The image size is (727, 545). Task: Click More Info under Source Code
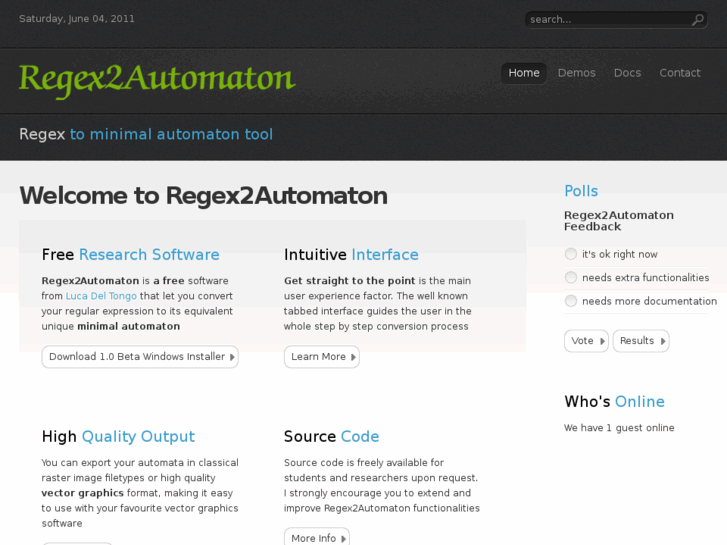(317, 537)
